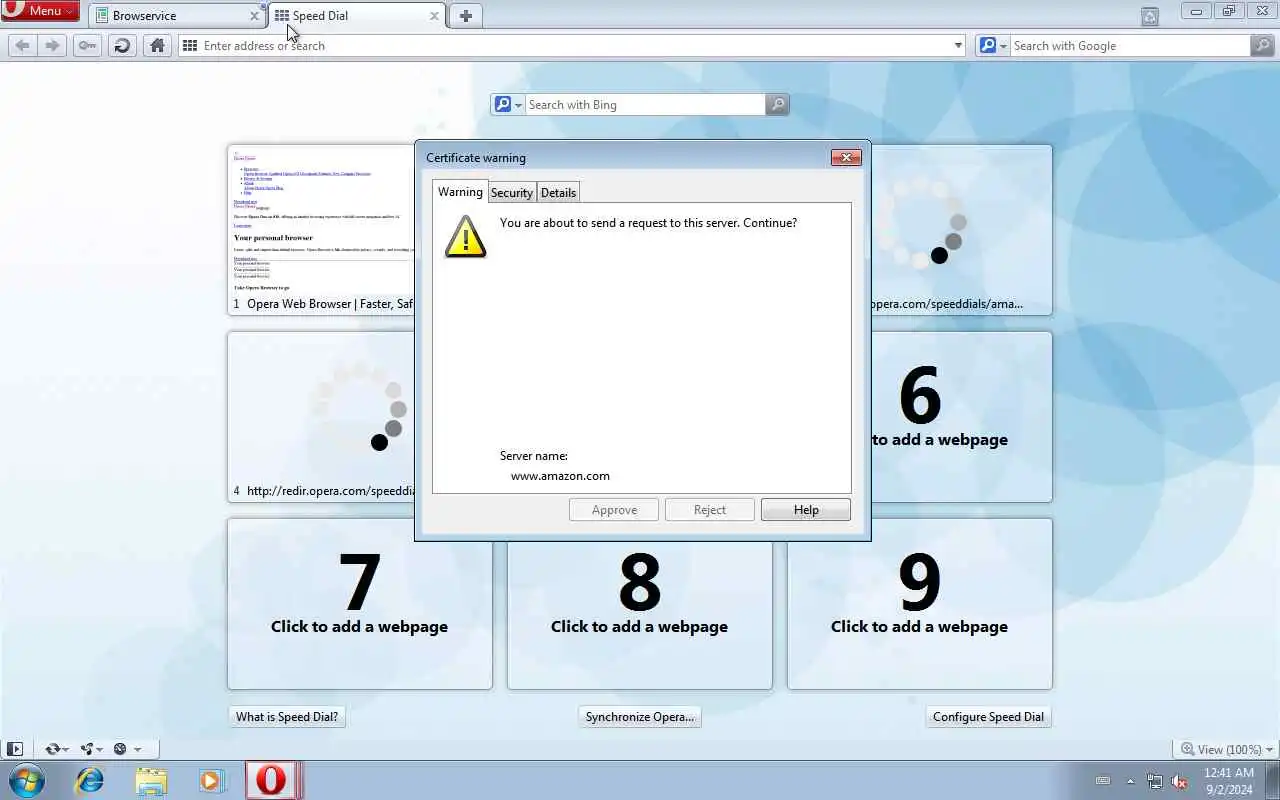This screenshot has width=1280, height=800.
Task: Focus the Search with Google field
Action: 1130,45
